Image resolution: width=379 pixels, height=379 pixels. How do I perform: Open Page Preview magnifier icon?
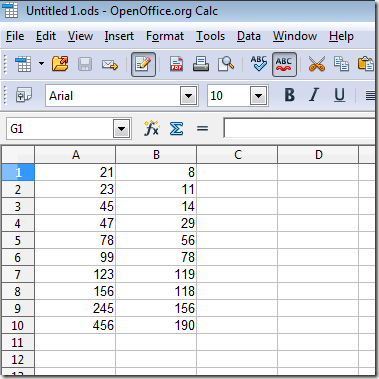coord(226,64)
